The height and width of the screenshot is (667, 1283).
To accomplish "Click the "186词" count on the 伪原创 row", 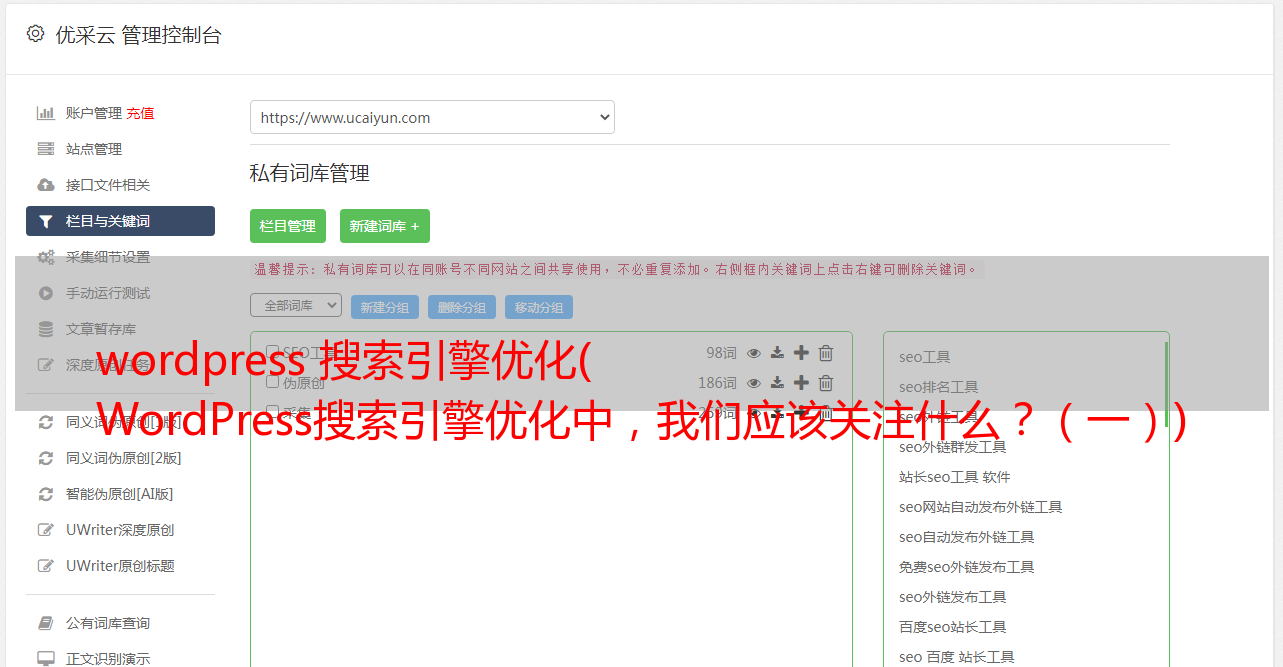I will pos(717,383).
